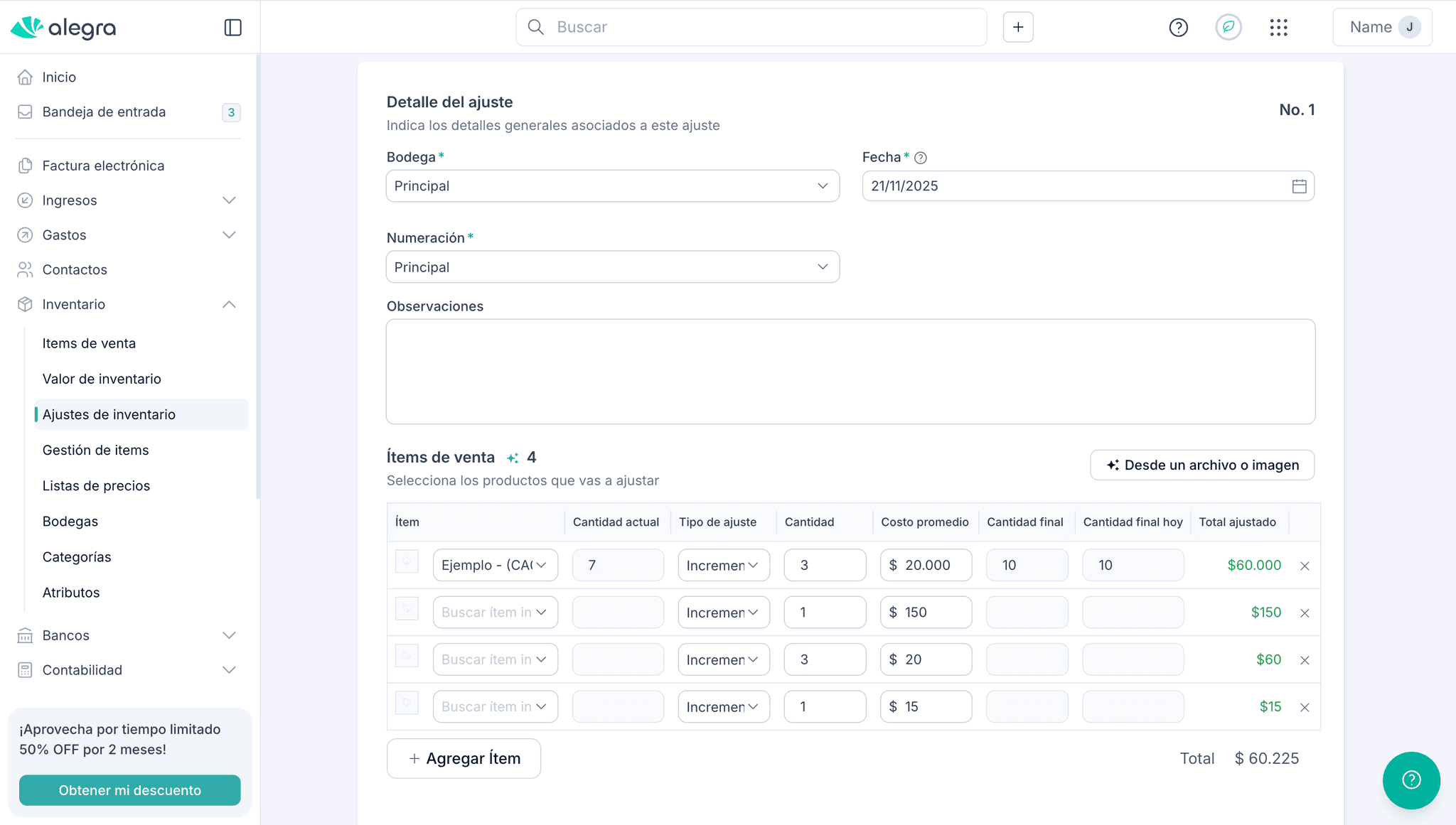This screenshot has height=825, width=1456.
Task: Remove the first item row with the X
Action: (1305, 566)
